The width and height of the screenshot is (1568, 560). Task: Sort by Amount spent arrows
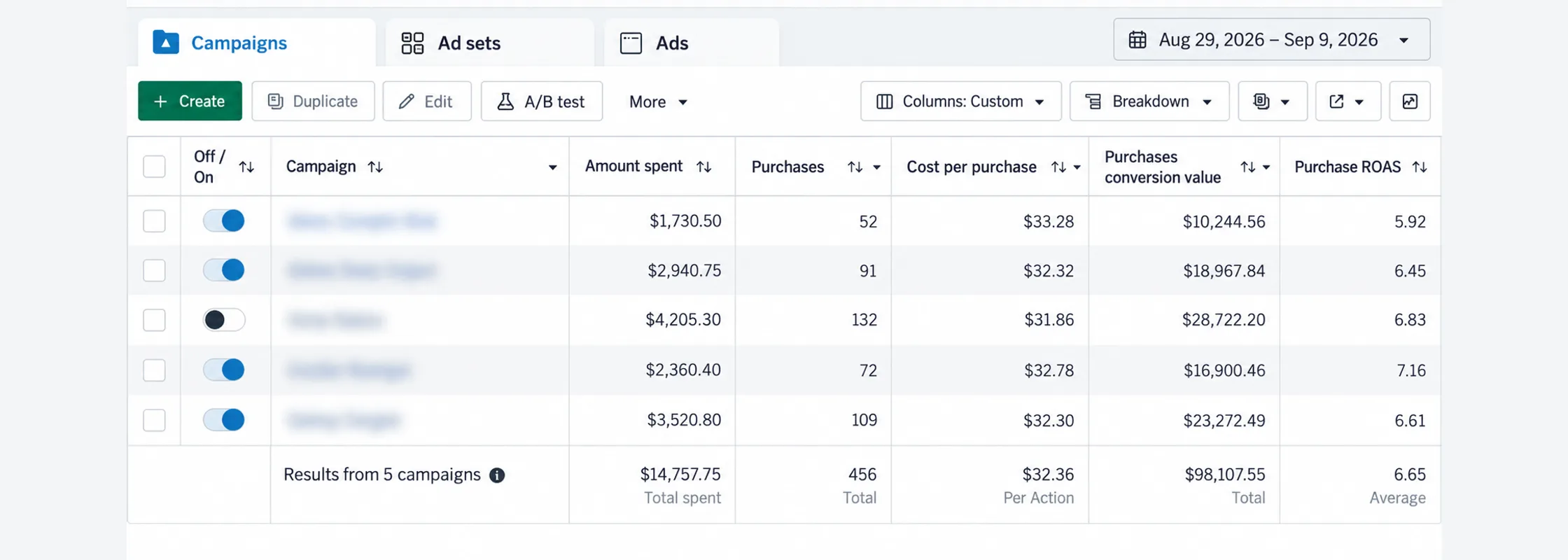coord(703,167)
